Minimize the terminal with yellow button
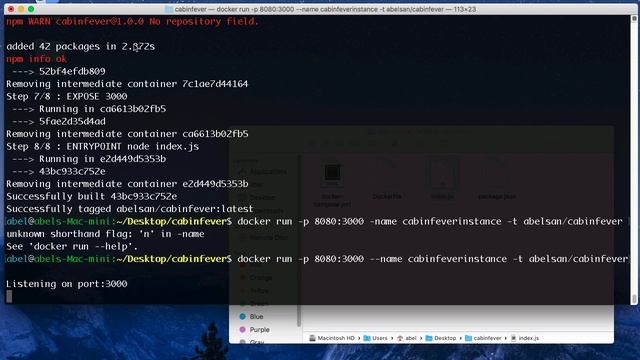Viewport: 640px width, 360px height. coord(21,9)
